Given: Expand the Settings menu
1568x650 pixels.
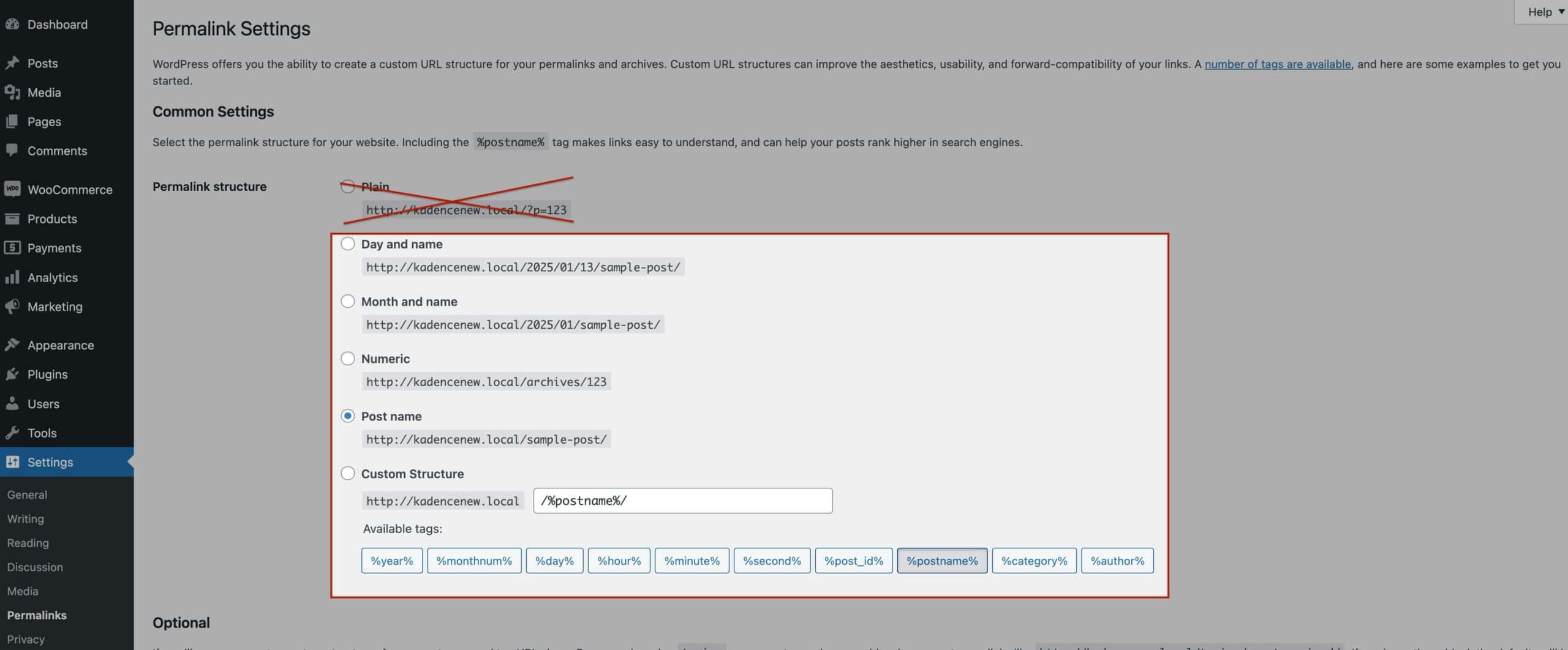Looking at the screenshot, I should pyautogui.click(x=50, y=462).
